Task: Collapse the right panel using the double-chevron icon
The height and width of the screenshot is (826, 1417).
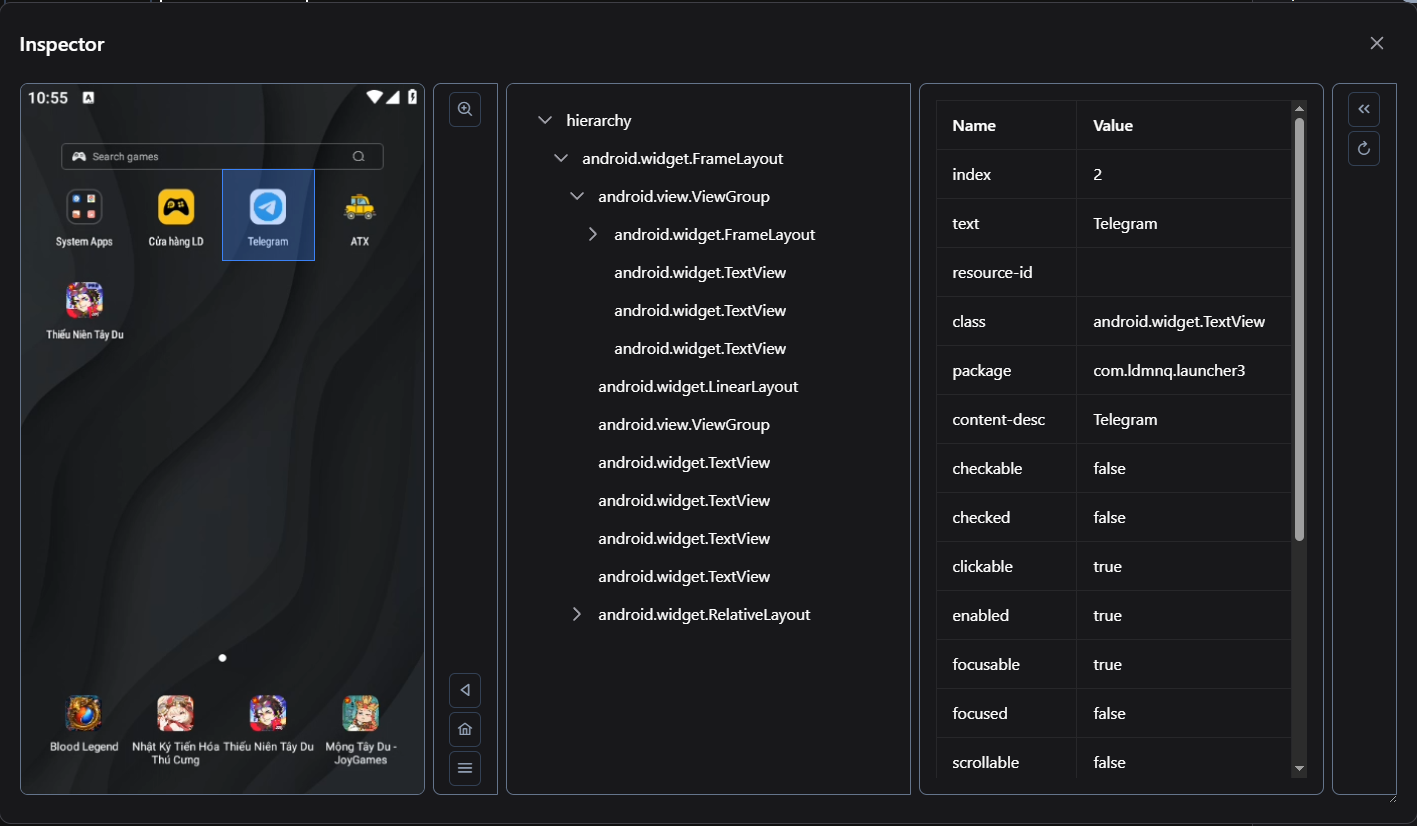Action: point(1363,109)
